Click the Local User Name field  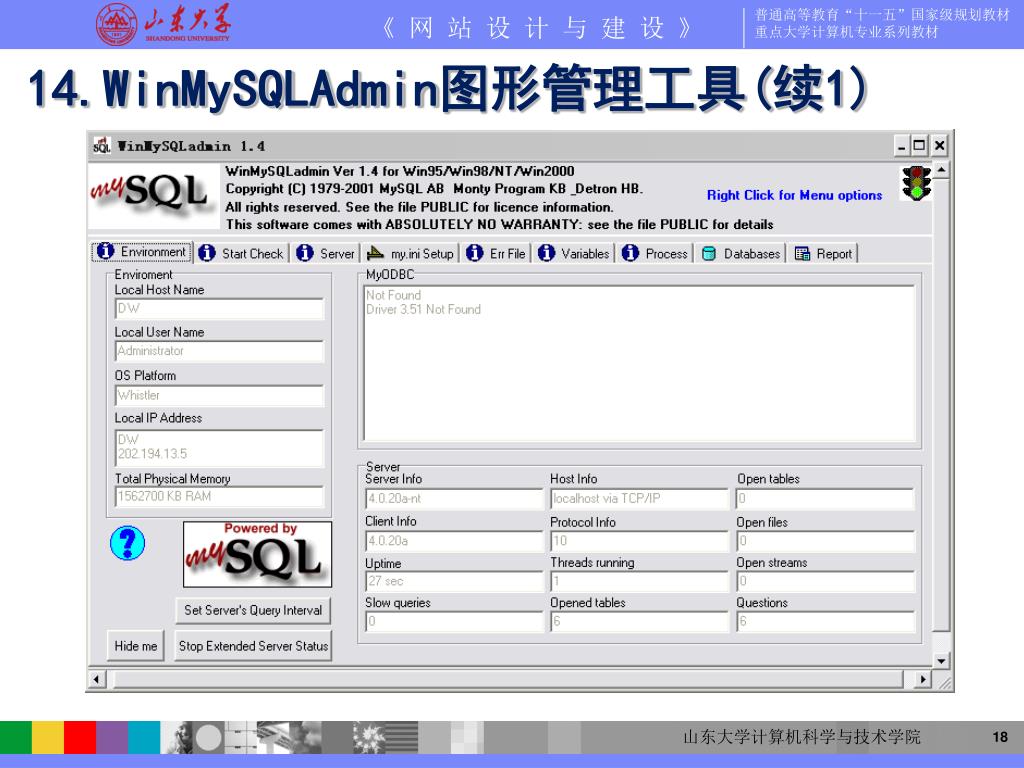[219, 351]
